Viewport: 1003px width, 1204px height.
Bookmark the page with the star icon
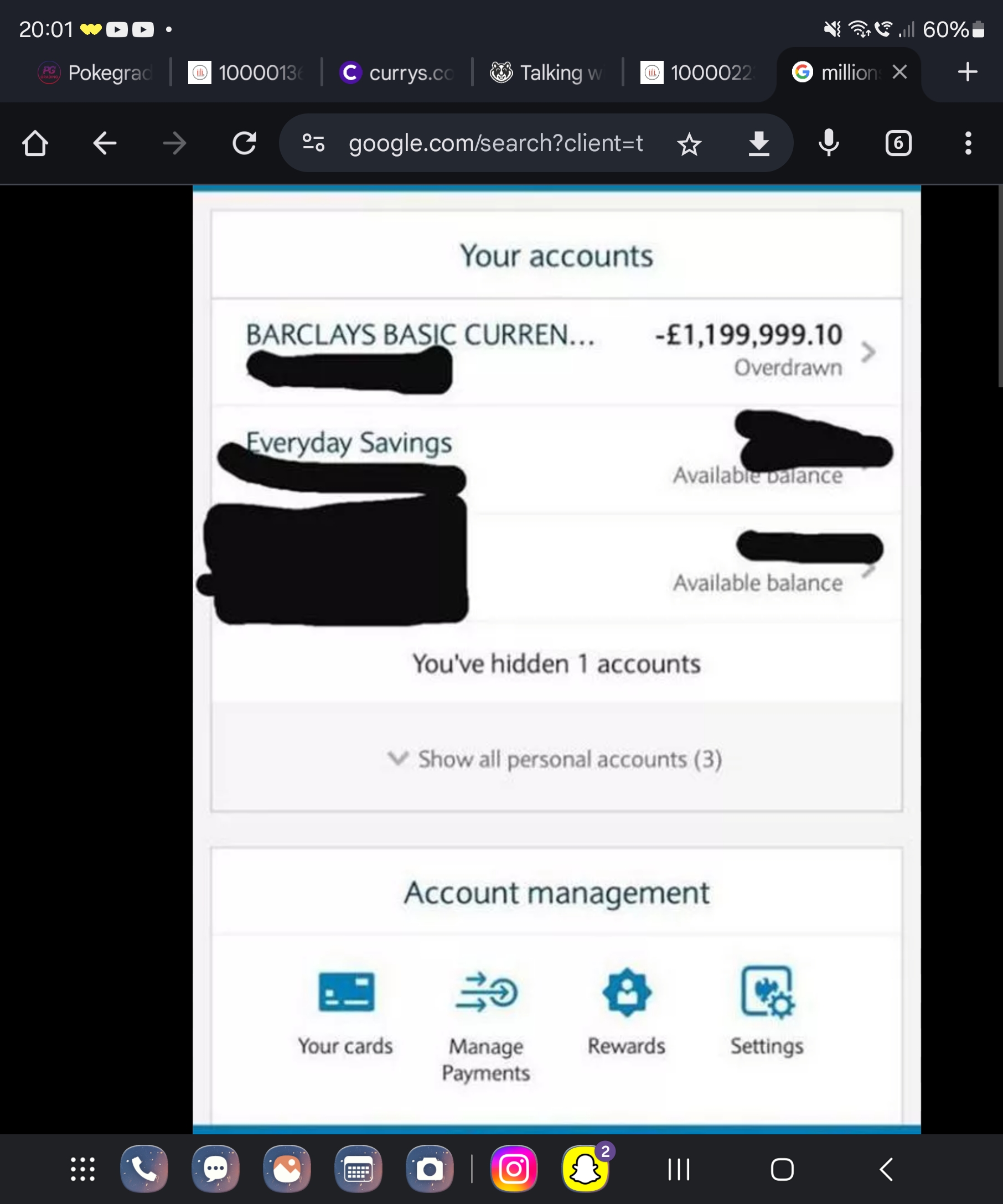coord(689,144)
